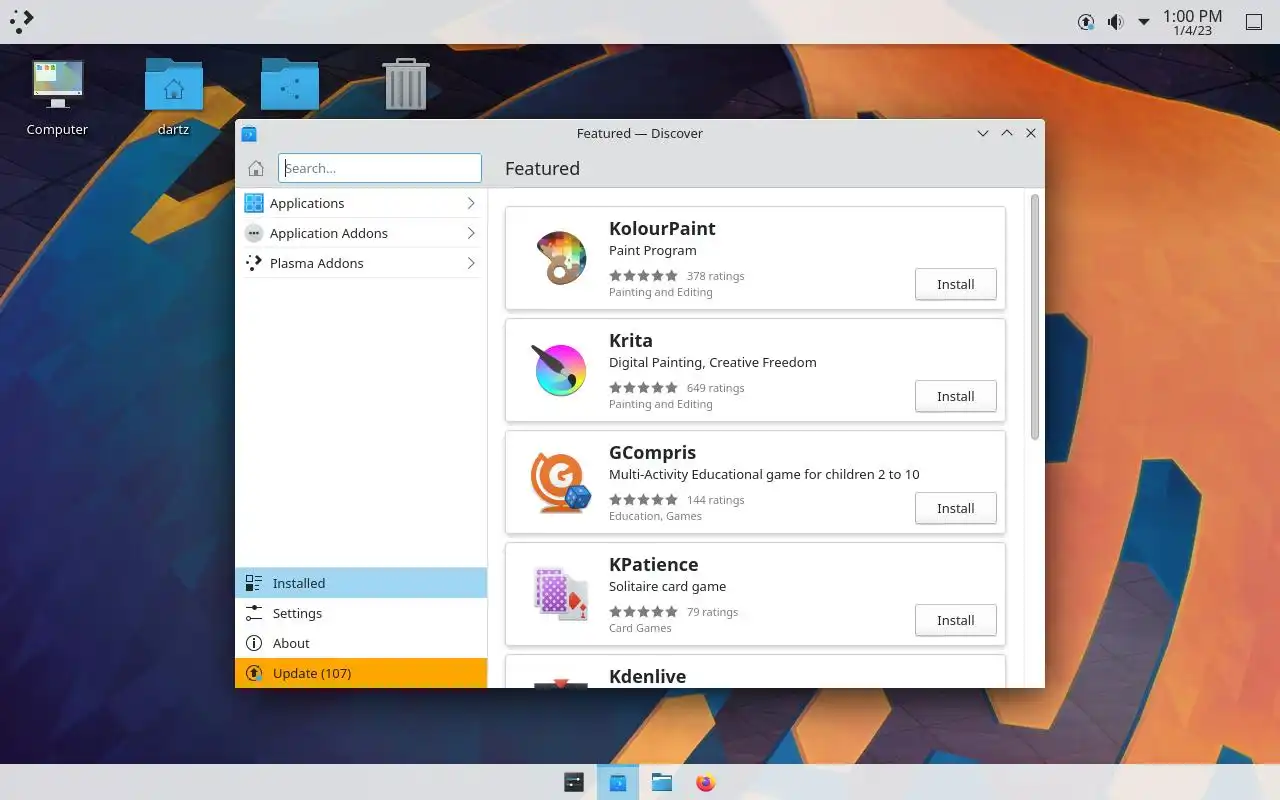Click the Search input field
Viewport: 1280px width, 800px height.
(x=380, y=168)
